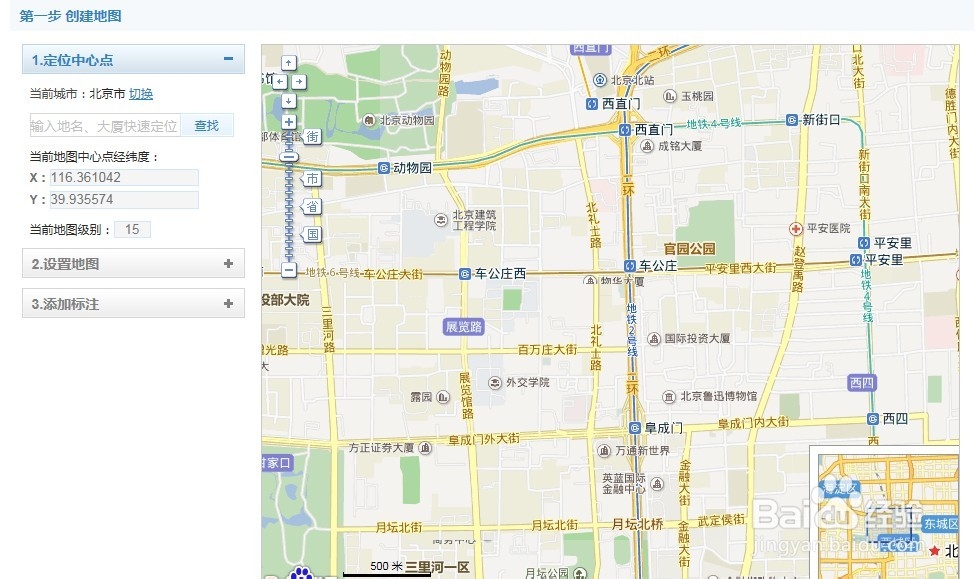Pan the map right with the arrow button
This screenshot has width=980, height=579.
coord(299,82)
